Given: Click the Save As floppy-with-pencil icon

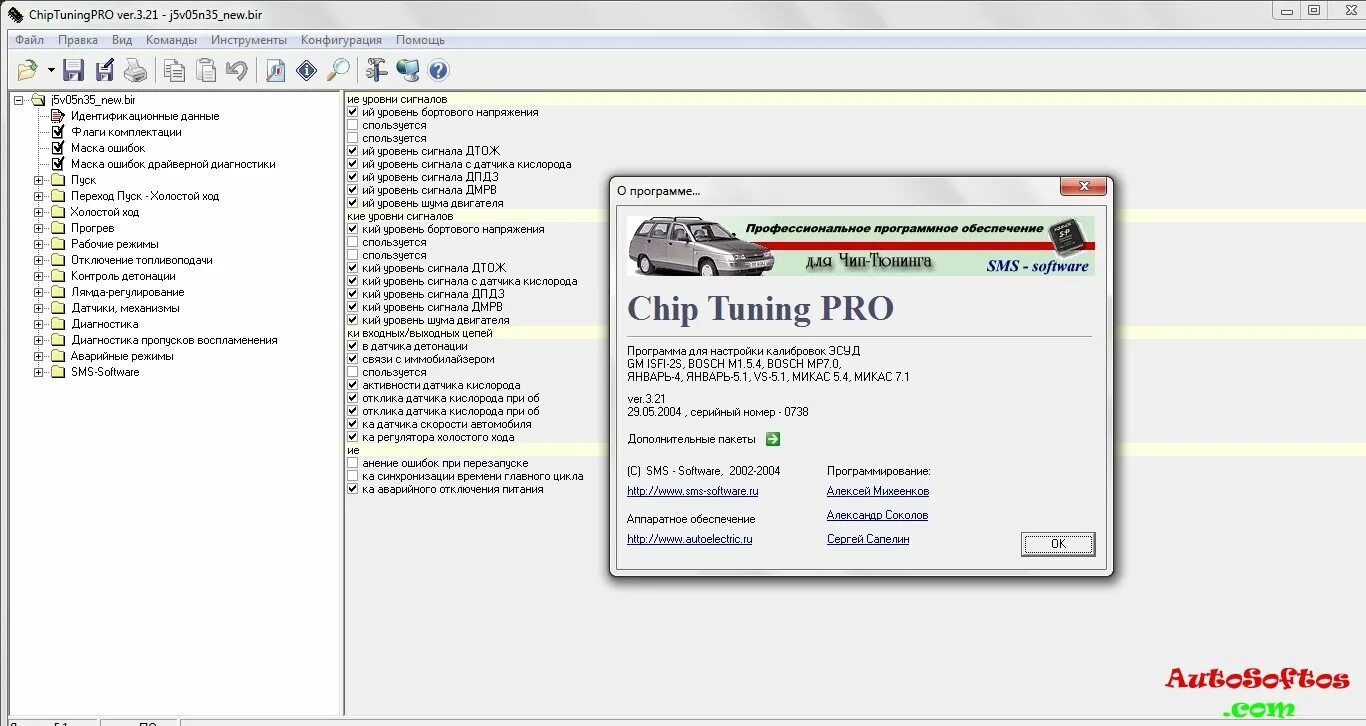Looking at the screenshot, I should [x=105, y=70].
